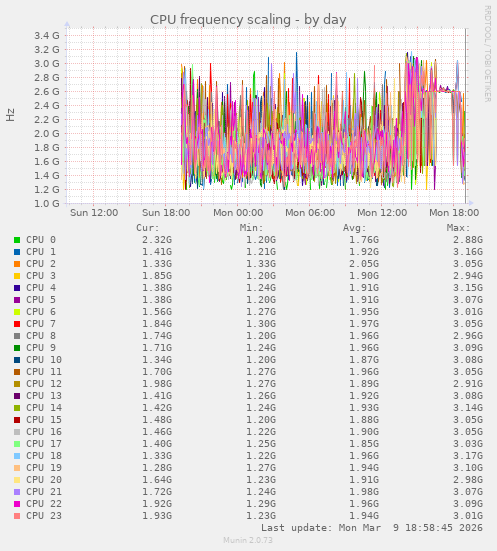This screenshot has height=551, width=497.
Task: Click CPU 12 current value 1.98G
Action: click(157, 384)
